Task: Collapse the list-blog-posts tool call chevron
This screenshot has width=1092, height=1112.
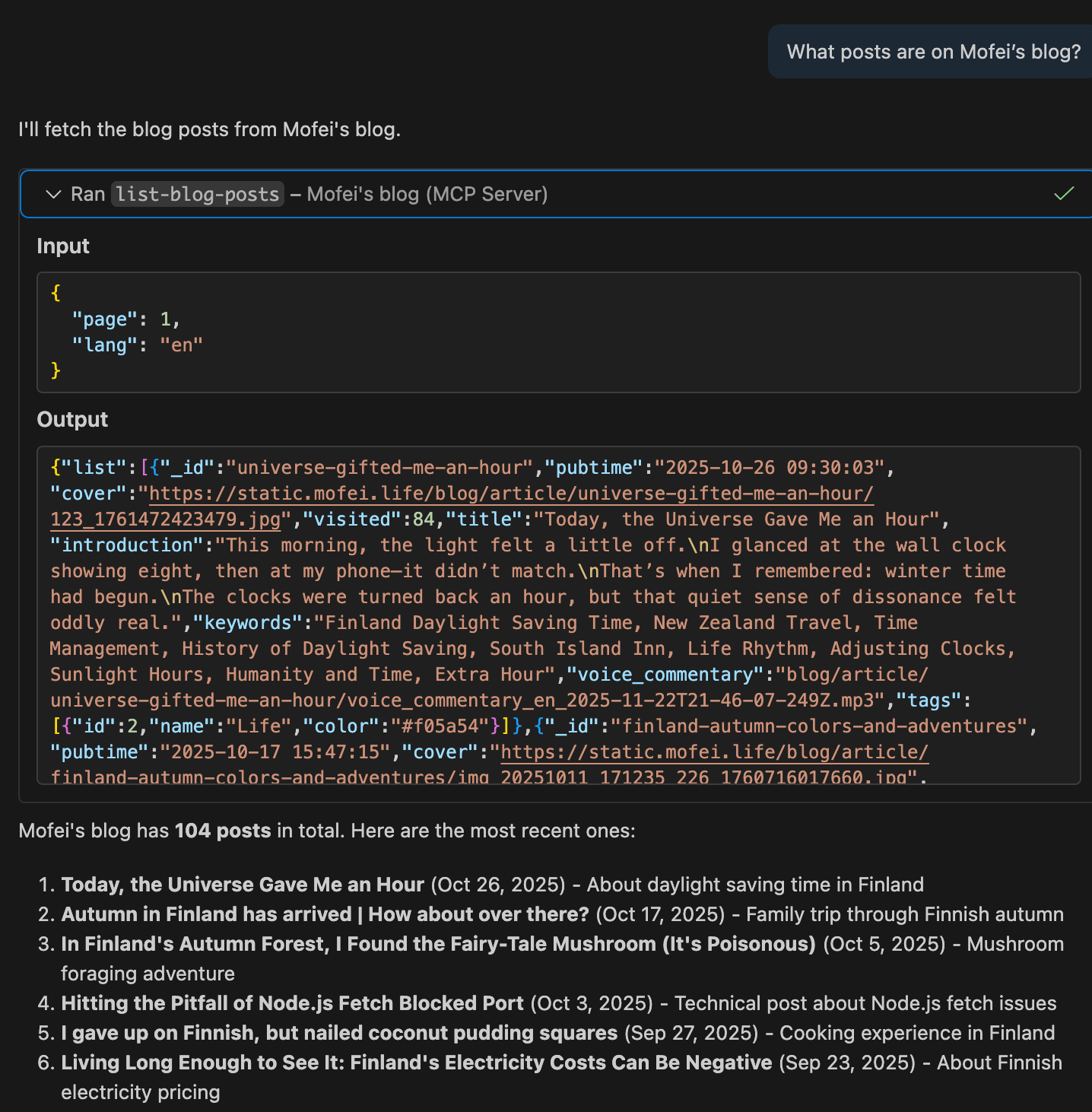Action: pyautogui.click(x=53, y=195)
